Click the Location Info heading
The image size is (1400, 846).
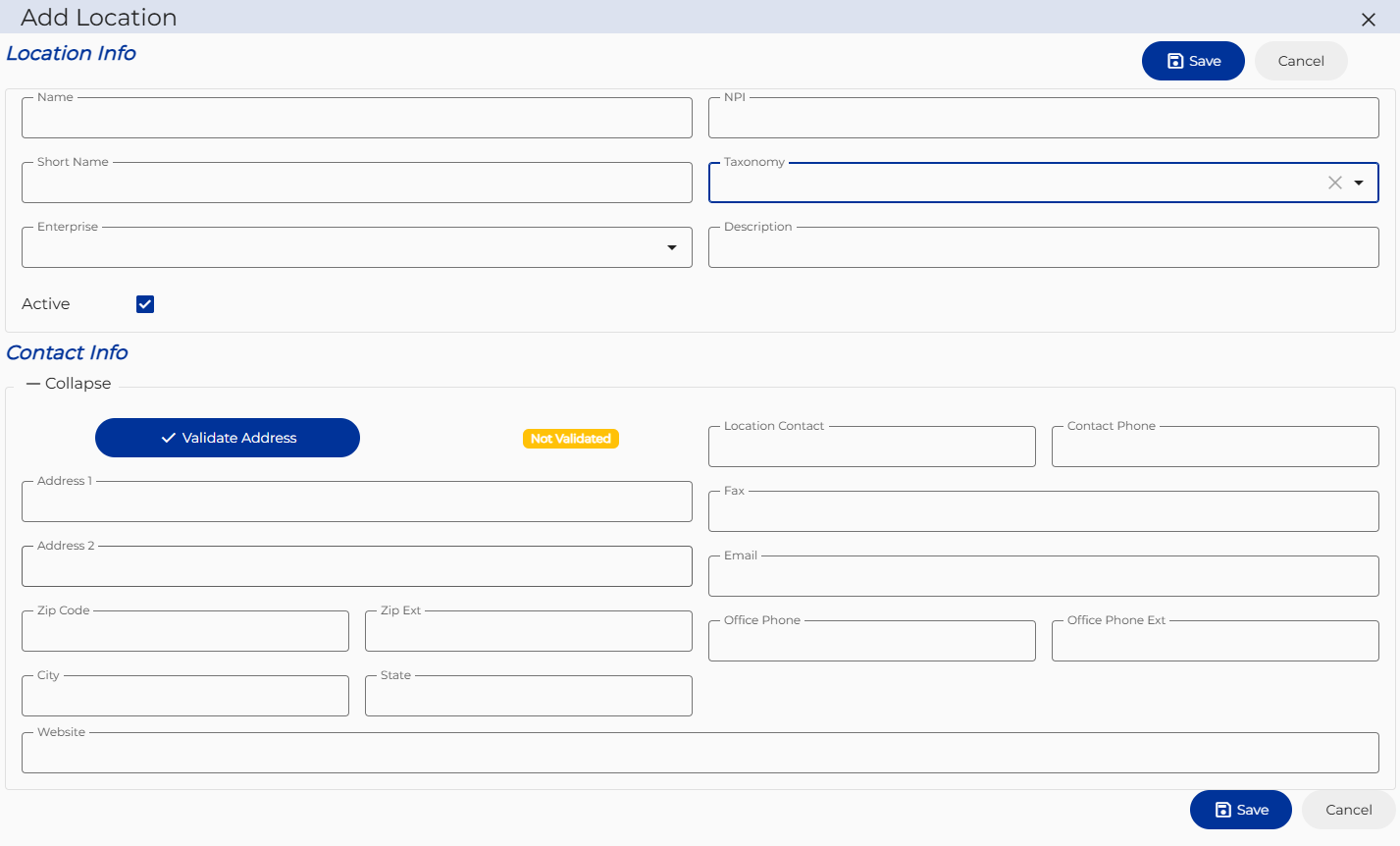(x=71, y=53)
